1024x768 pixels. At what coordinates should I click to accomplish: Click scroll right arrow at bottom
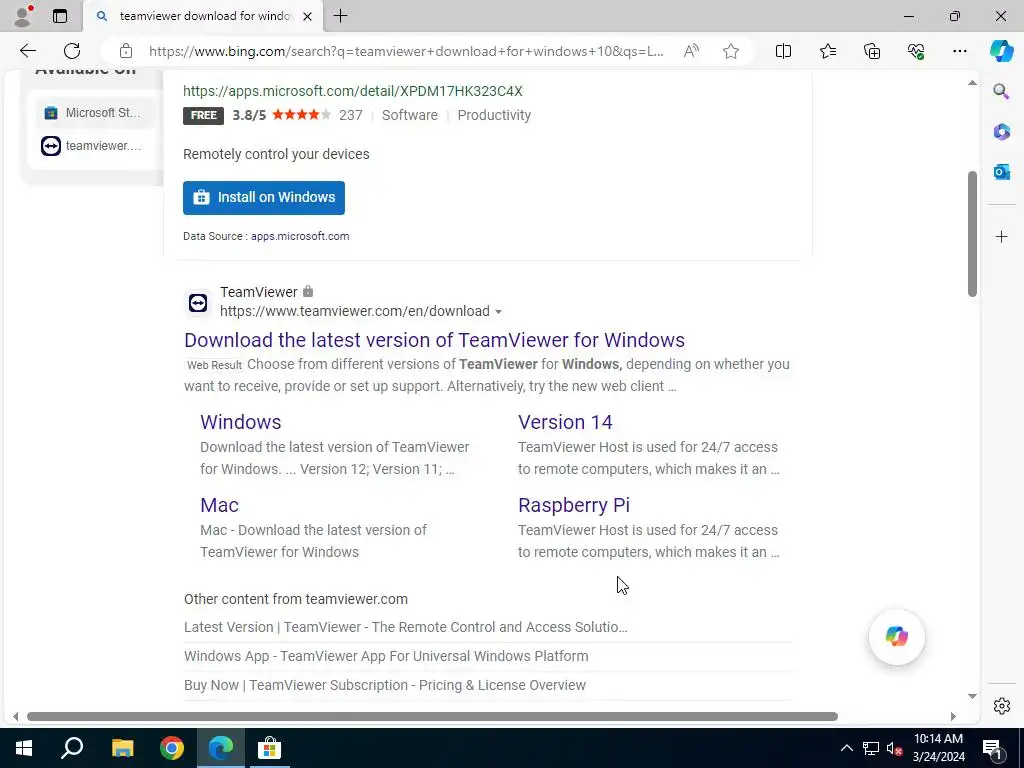(x=953, y=716)
